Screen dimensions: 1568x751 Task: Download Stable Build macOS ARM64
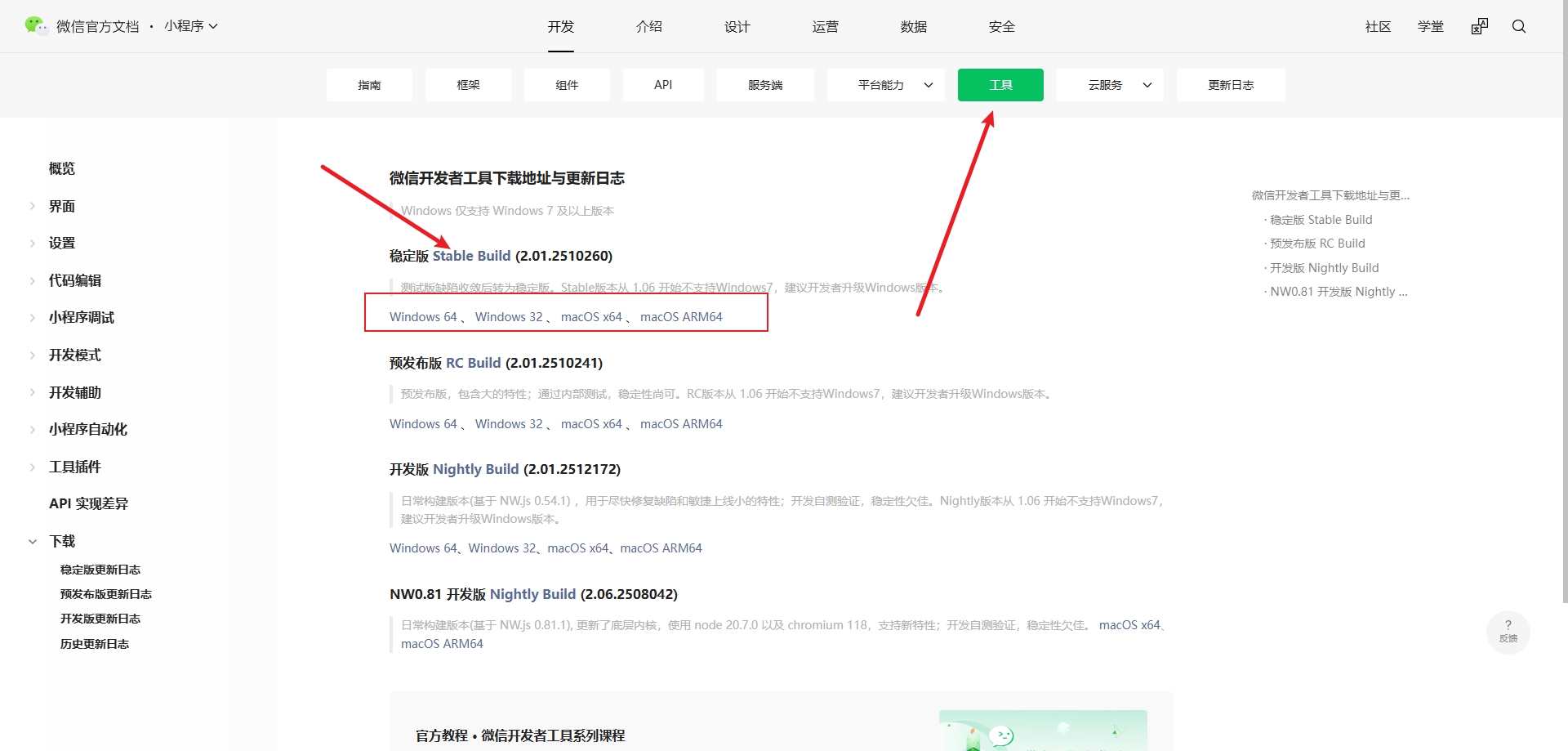pyautogui.click(x=681, y=317)
